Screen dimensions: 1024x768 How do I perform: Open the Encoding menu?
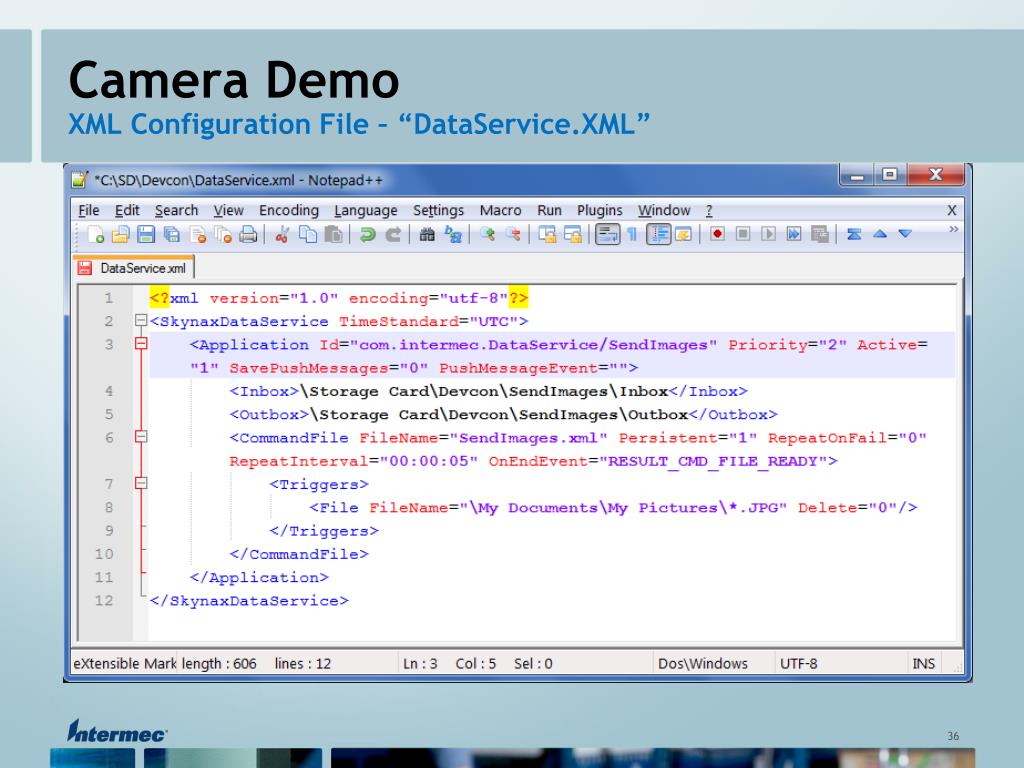click(x=288, y=210)
